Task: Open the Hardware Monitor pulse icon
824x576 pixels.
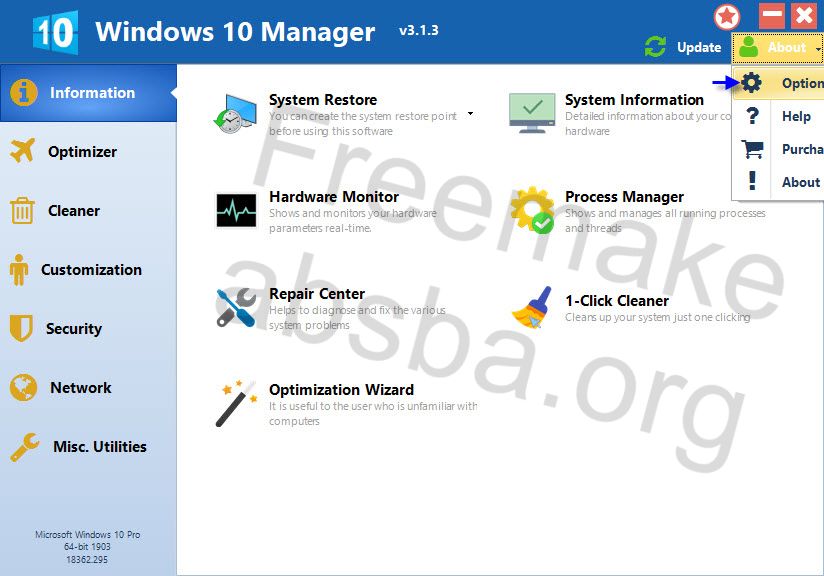Action: point(236,210)
